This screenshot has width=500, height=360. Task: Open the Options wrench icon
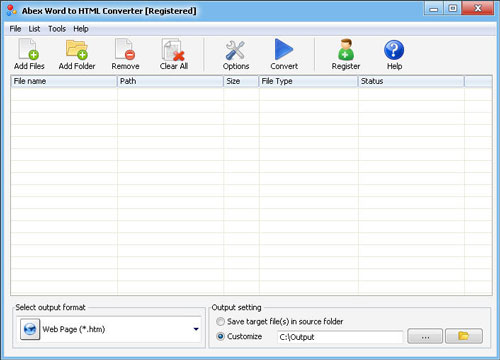235,50
